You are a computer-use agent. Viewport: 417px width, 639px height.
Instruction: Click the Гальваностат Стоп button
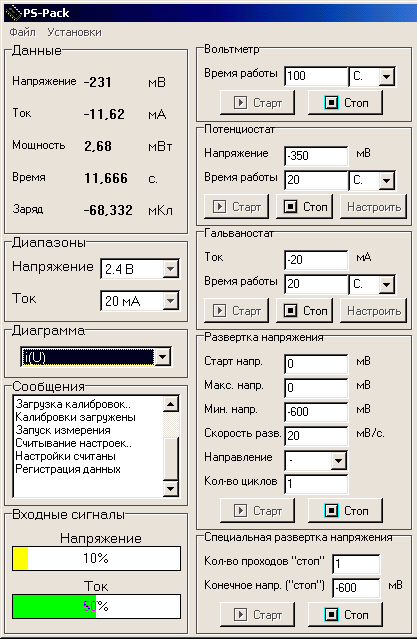(304, 311)
